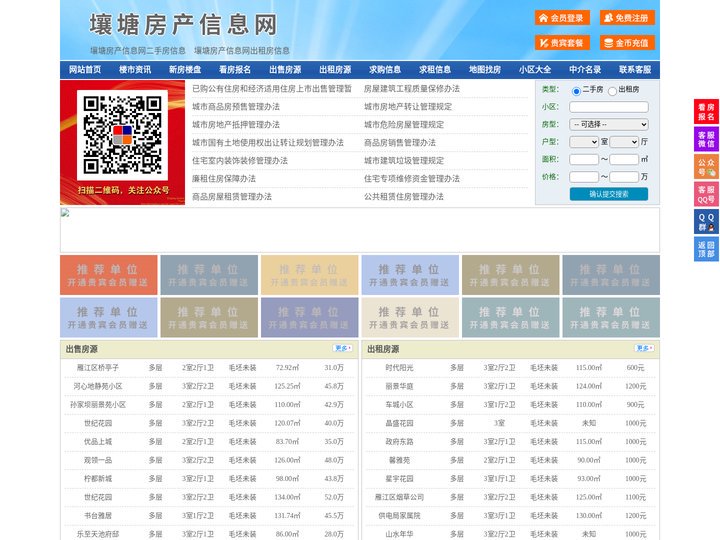The image size is (720, 540).
Task: Open the 柠都新城 sale listing
Action: [x=98, y=478]
